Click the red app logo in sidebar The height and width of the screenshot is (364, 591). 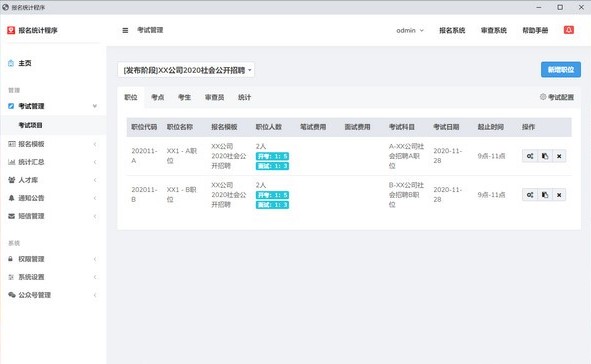(x=11, y=30)
